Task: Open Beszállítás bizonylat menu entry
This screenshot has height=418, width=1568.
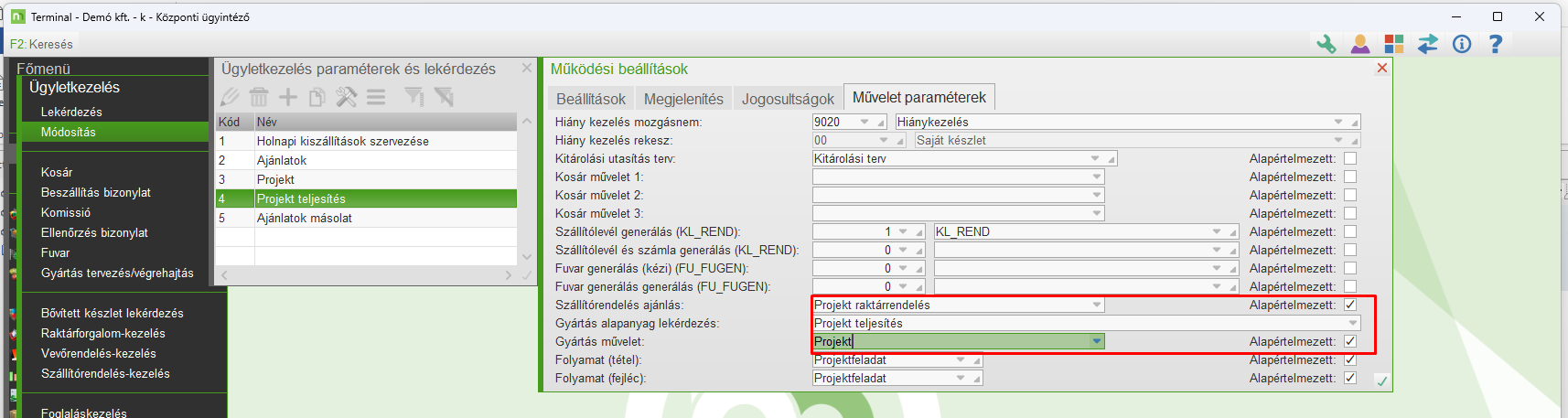Action: [96, 192]
